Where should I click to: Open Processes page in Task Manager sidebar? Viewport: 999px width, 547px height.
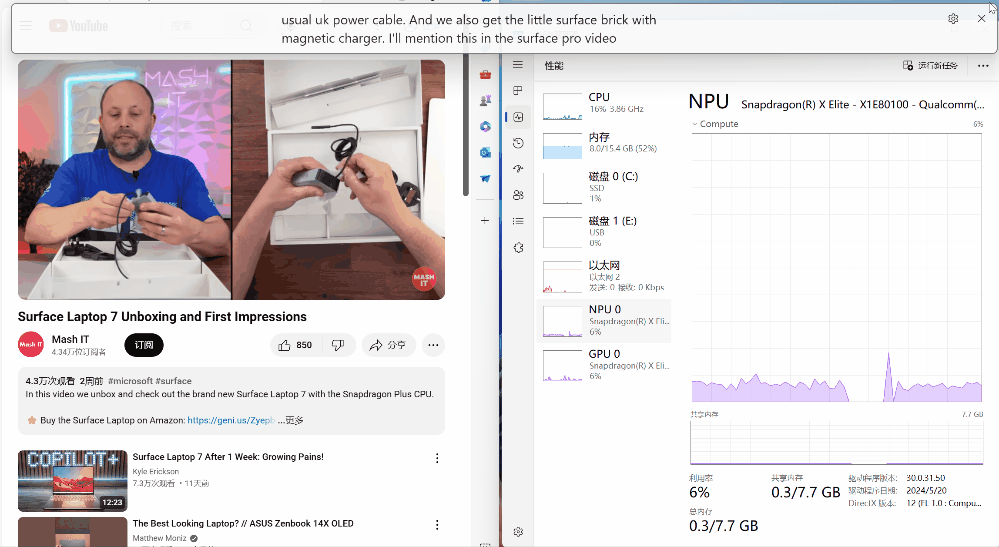point(518,90)
